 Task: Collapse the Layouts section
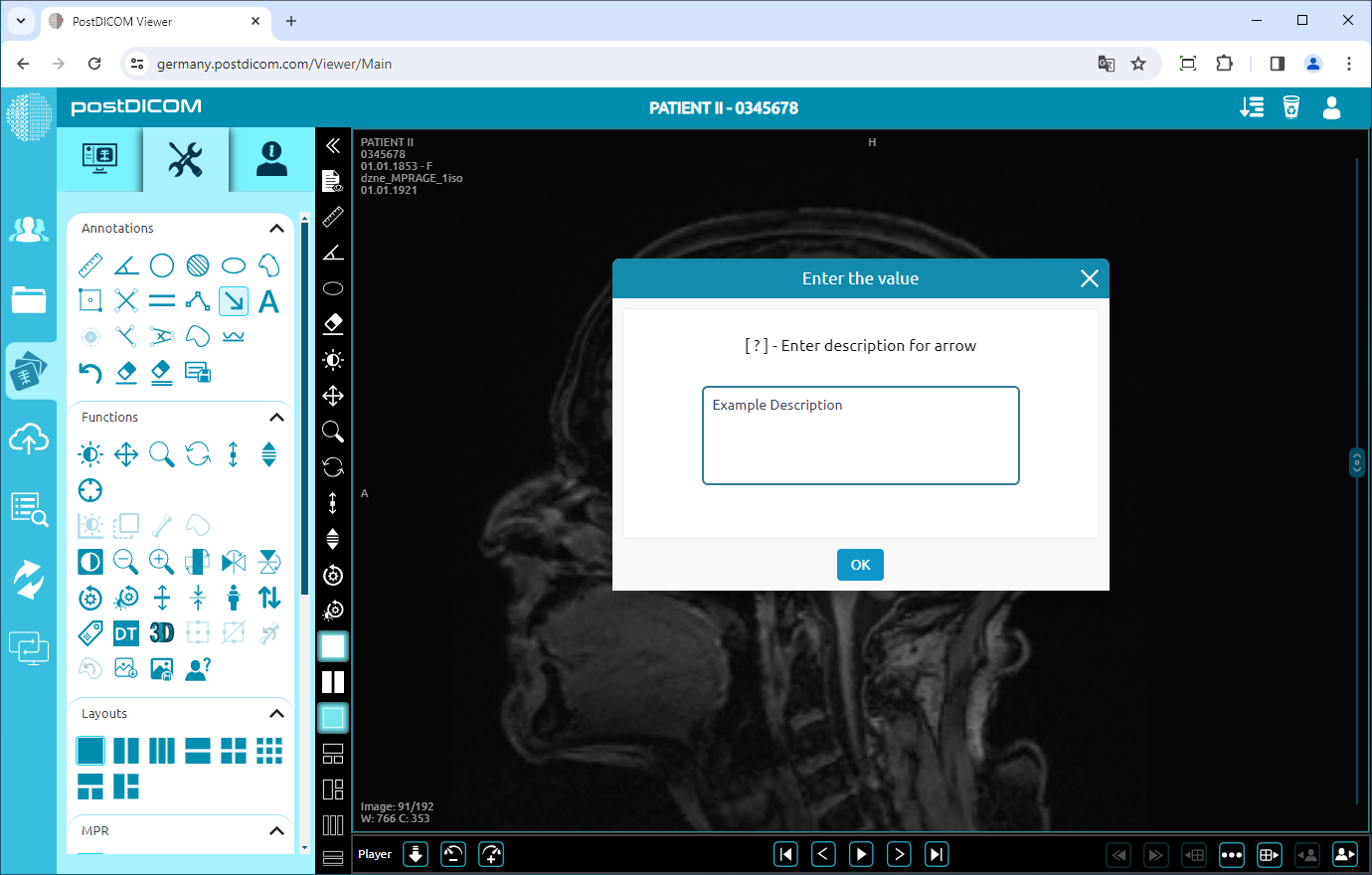pyautogui.click(x=276, y=714)
